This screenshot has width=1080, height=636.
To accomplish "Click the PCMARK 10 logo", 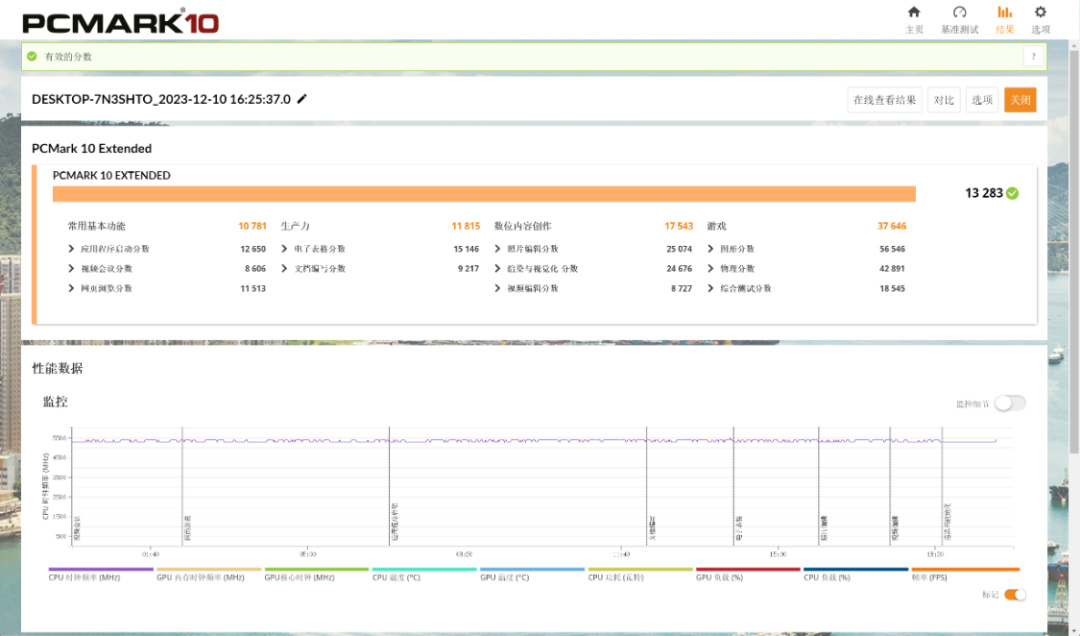I will point(121,22).
